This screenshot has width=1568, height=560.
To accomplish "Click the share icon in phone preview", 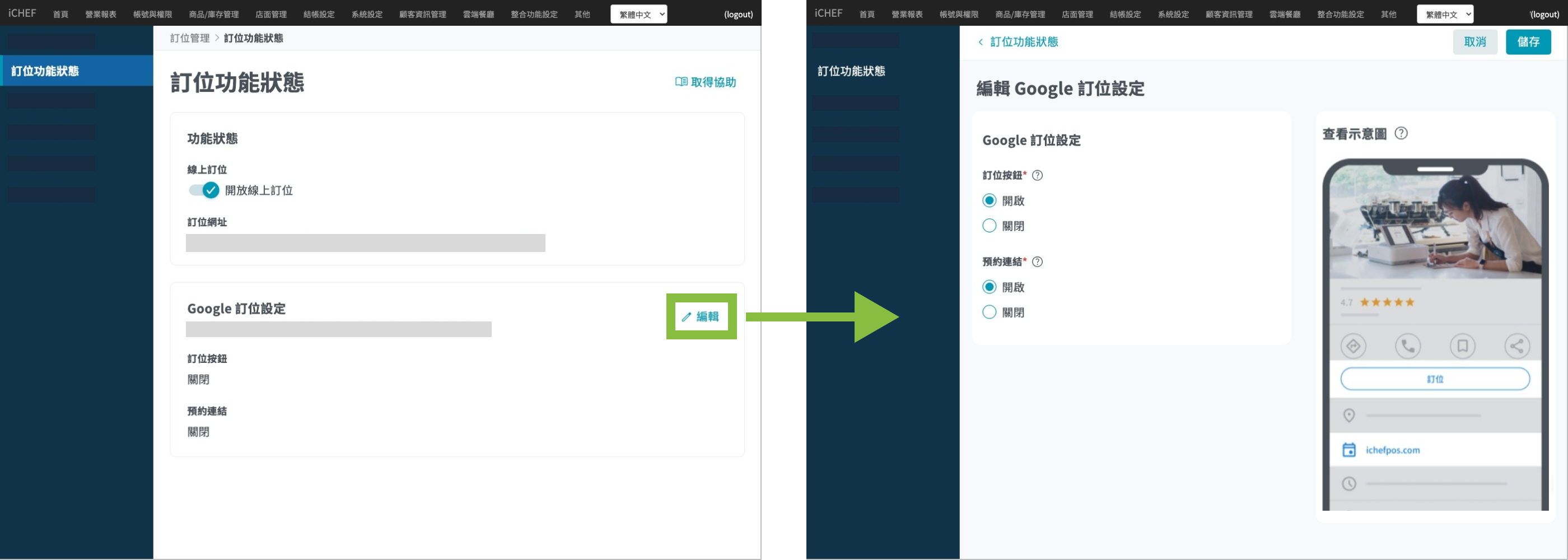I will [x=1516, y=346].
